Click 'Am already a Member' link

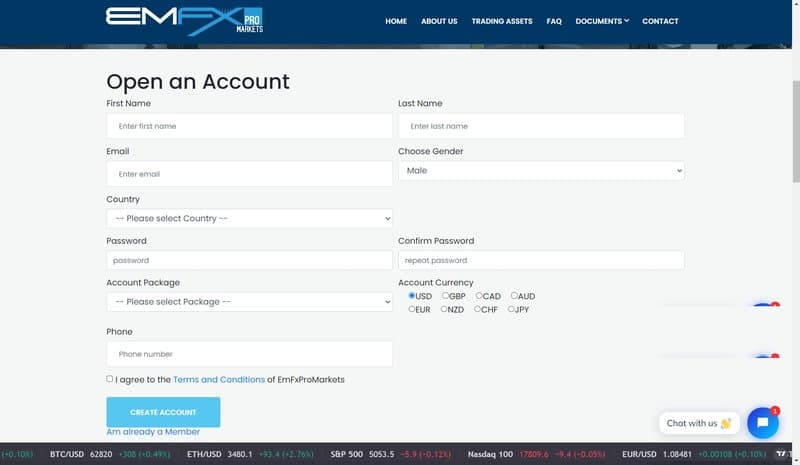[153, 432]
